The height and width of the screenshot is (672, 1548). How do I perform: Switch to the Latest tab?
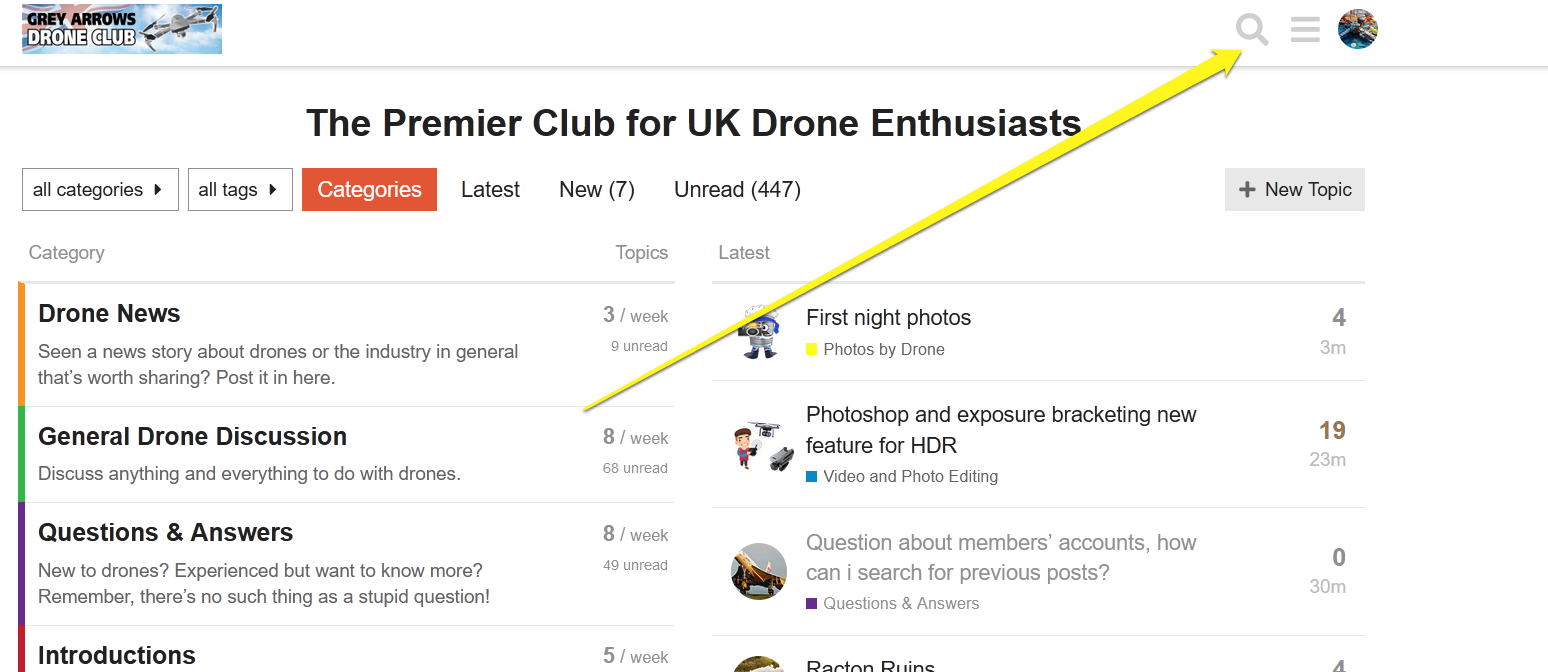[490, 190]
